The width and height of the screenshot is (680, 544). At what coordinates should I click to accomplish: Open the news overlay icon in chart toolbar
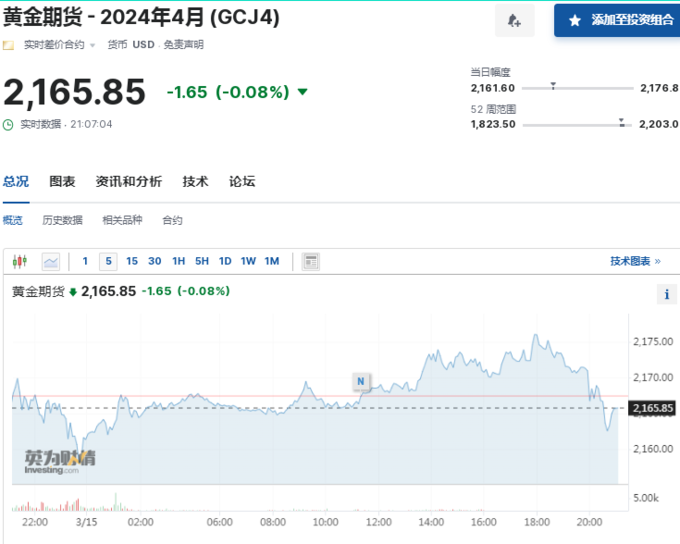311,262
